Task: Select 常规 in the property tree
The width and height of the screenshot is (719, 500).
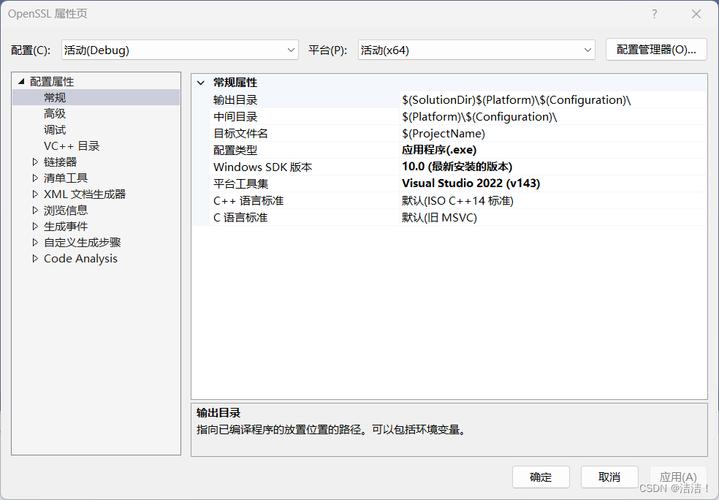Action: pos(55,98)
